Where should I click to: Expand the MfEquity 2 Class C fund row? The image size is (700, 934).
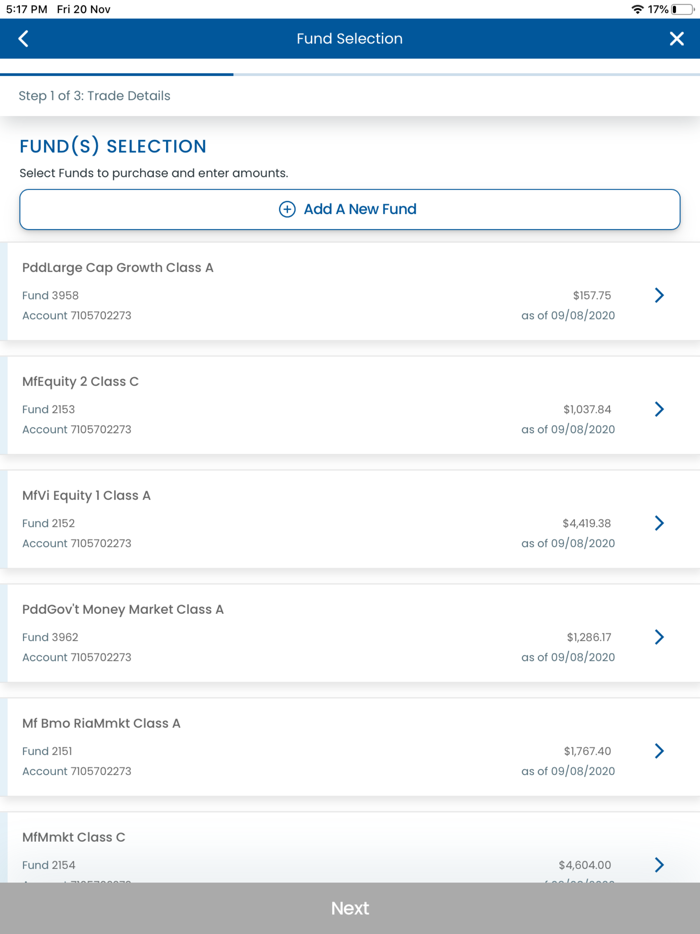(658, 409)
